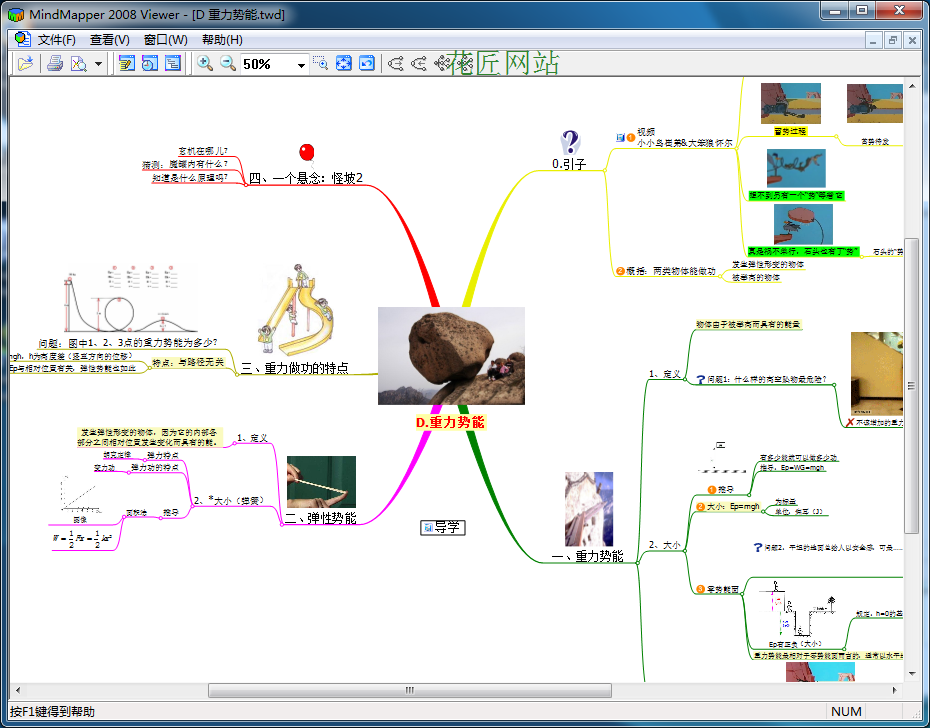
Task: Open the 文件(F) menu
Action: [x=56, y=40]
